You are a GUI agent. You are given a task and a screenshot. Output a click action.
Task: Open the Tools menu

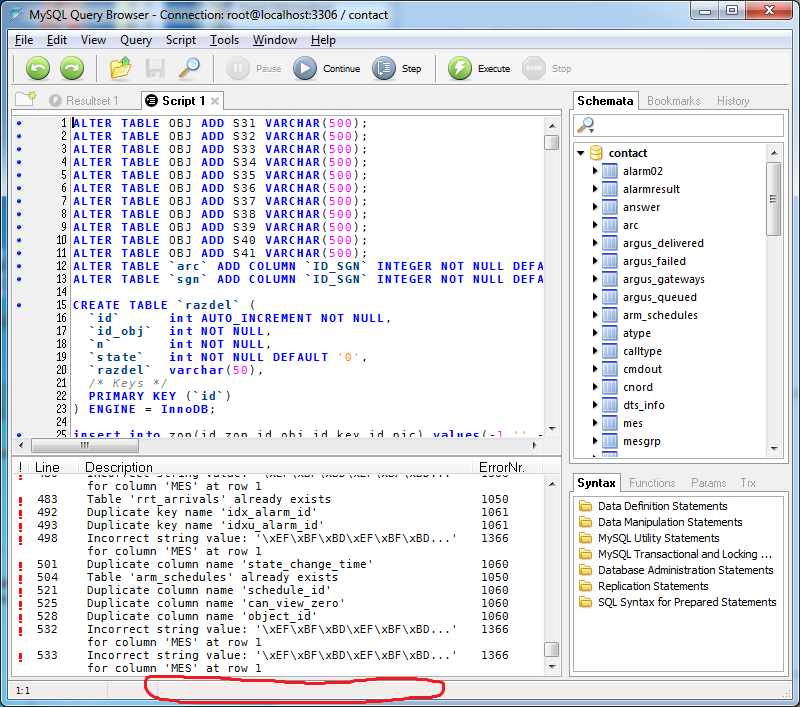[x=224, y=40]
